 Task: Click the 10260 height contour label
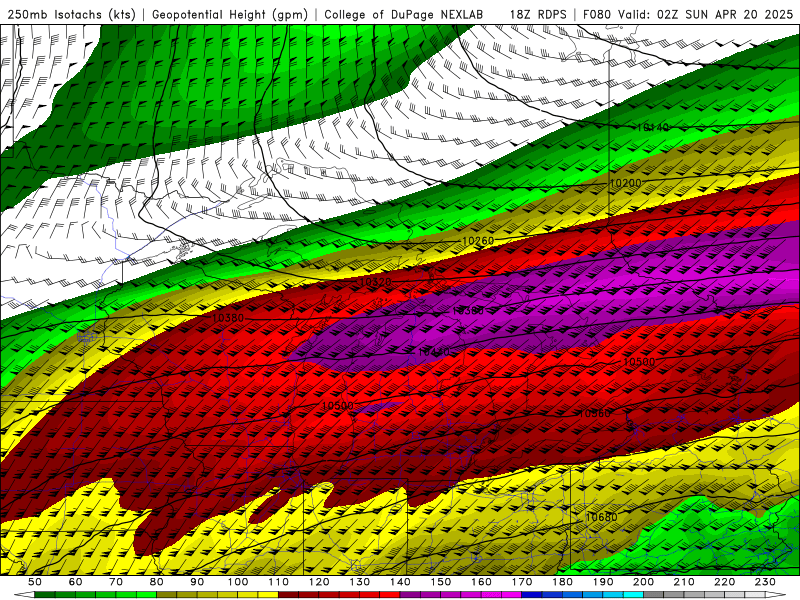pos(478,240)
